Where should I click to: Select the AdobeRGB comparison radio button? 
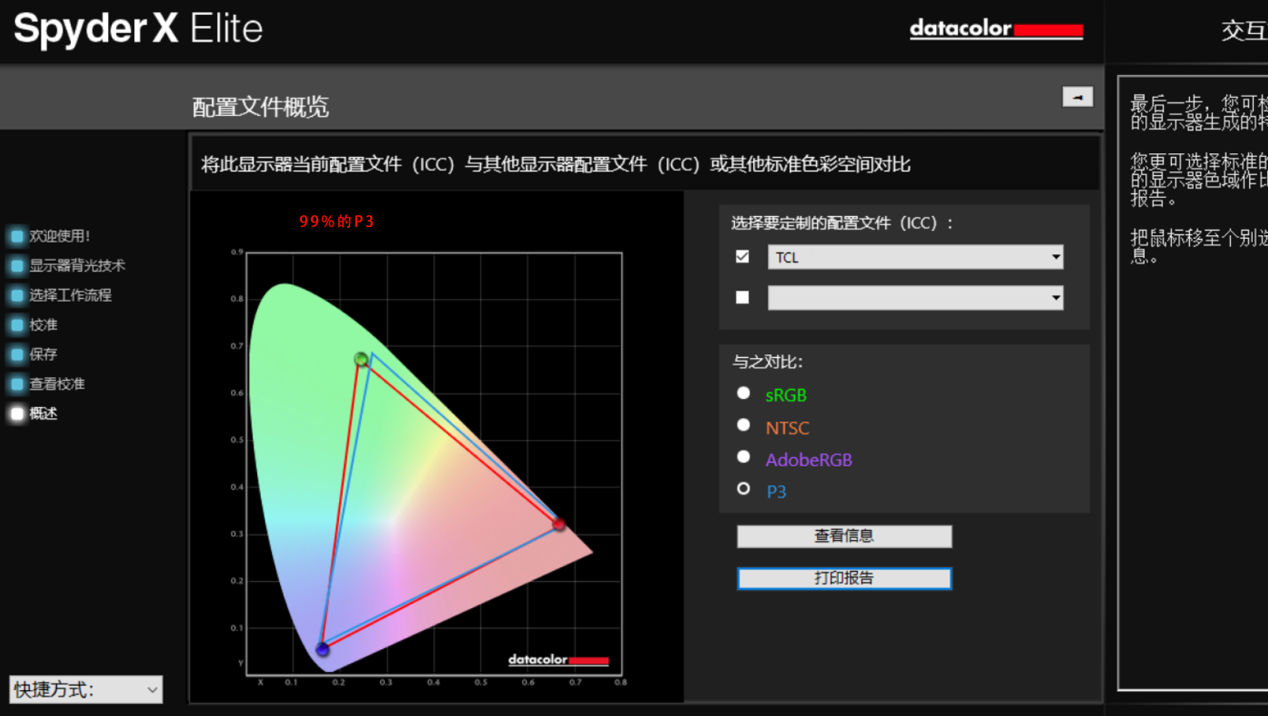[x=743, y=457]
